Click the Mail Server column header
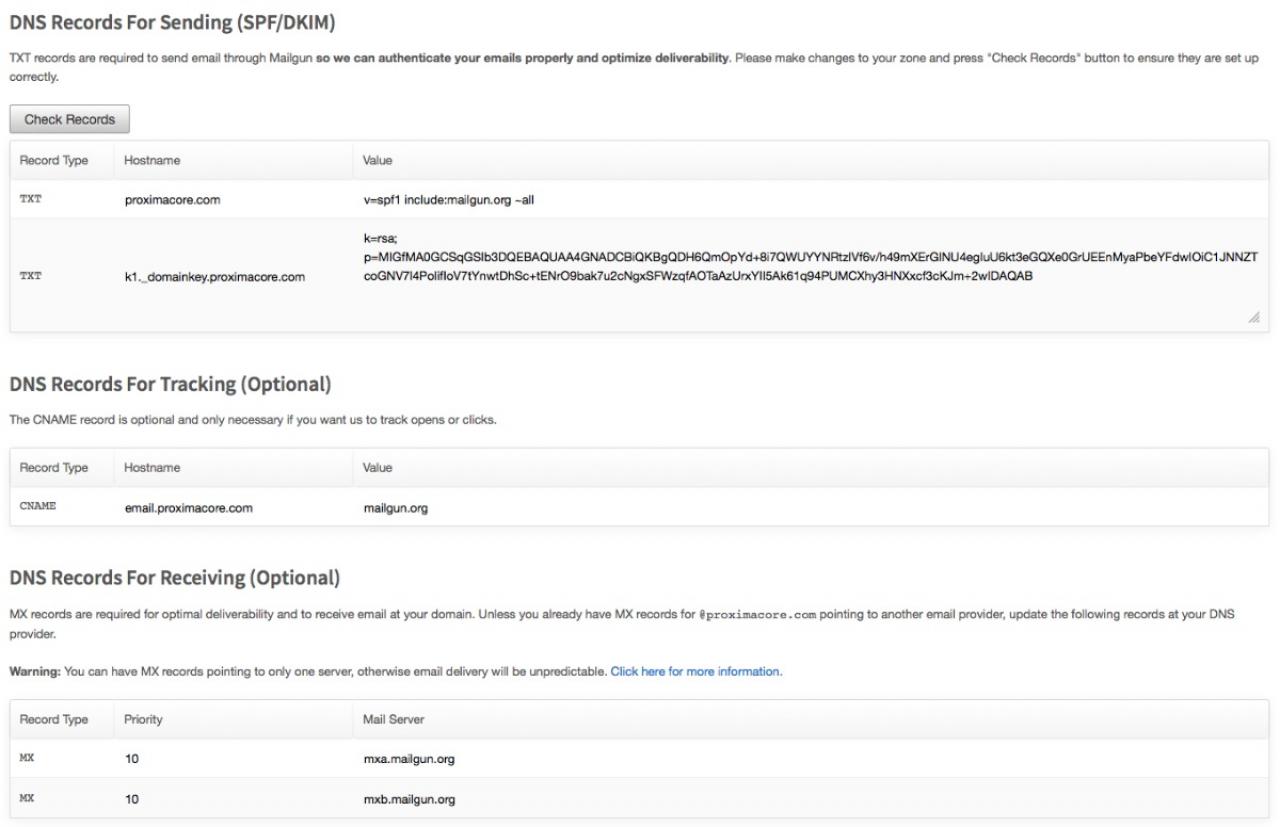This screenshot has width=1280, height=827. [x=394, y=719]
